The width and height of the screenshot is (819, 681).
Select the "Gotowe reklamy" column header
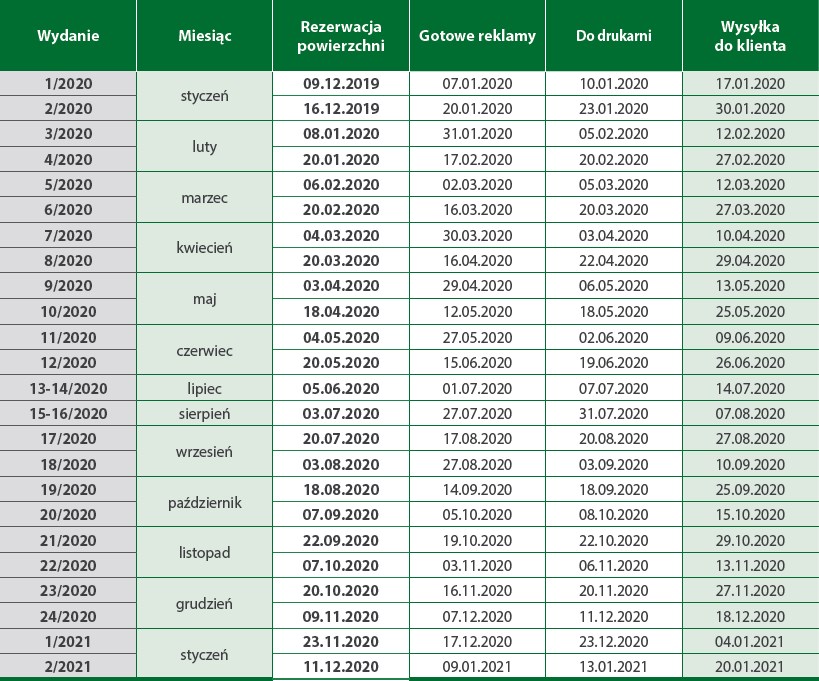point(477,36)
